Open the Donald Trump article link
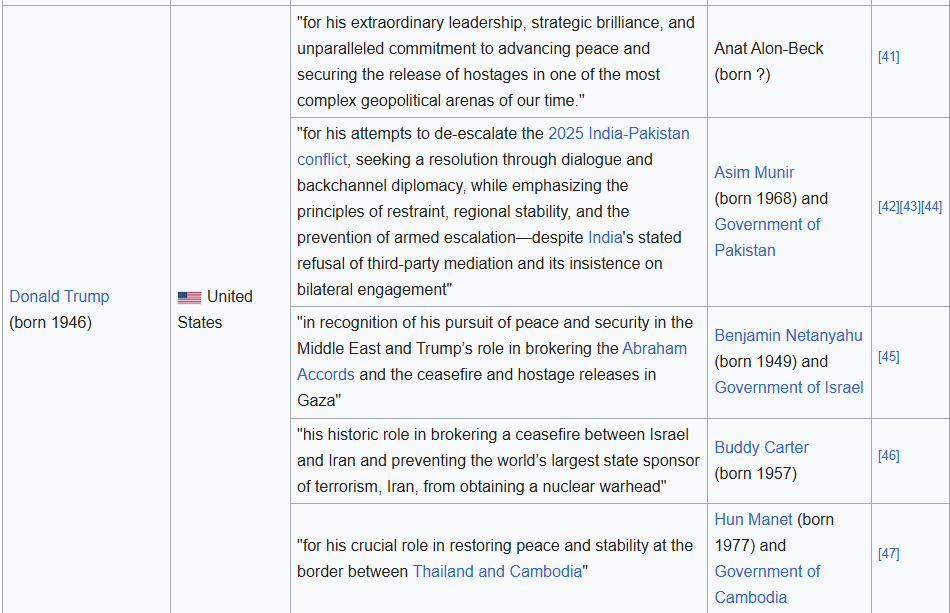 [59, 296]
